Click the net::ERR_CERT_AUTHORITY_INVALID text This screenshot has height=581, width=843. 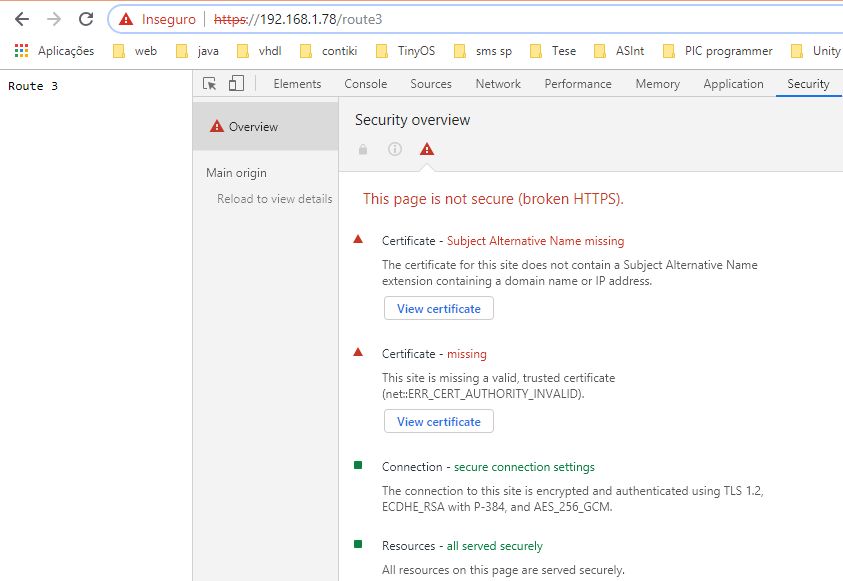[482, 394]
